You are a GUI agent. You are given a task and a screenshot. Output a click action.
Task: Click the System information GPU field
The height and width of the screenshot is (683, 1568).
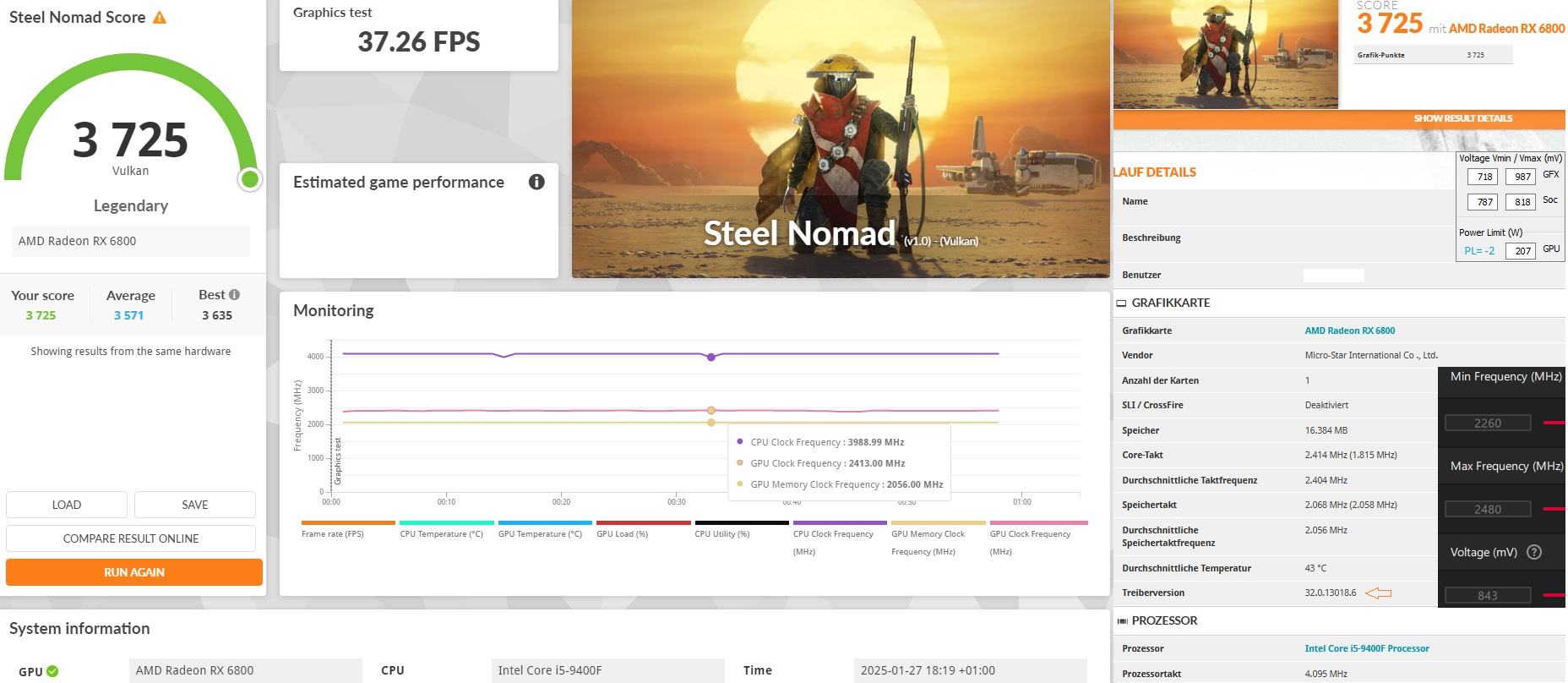[245, 670]
